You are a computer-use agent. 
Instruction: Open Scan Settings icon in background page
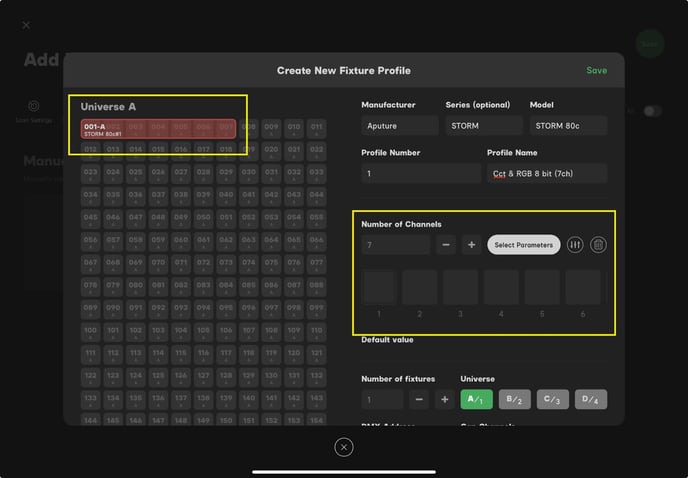[x=34, y=106]
